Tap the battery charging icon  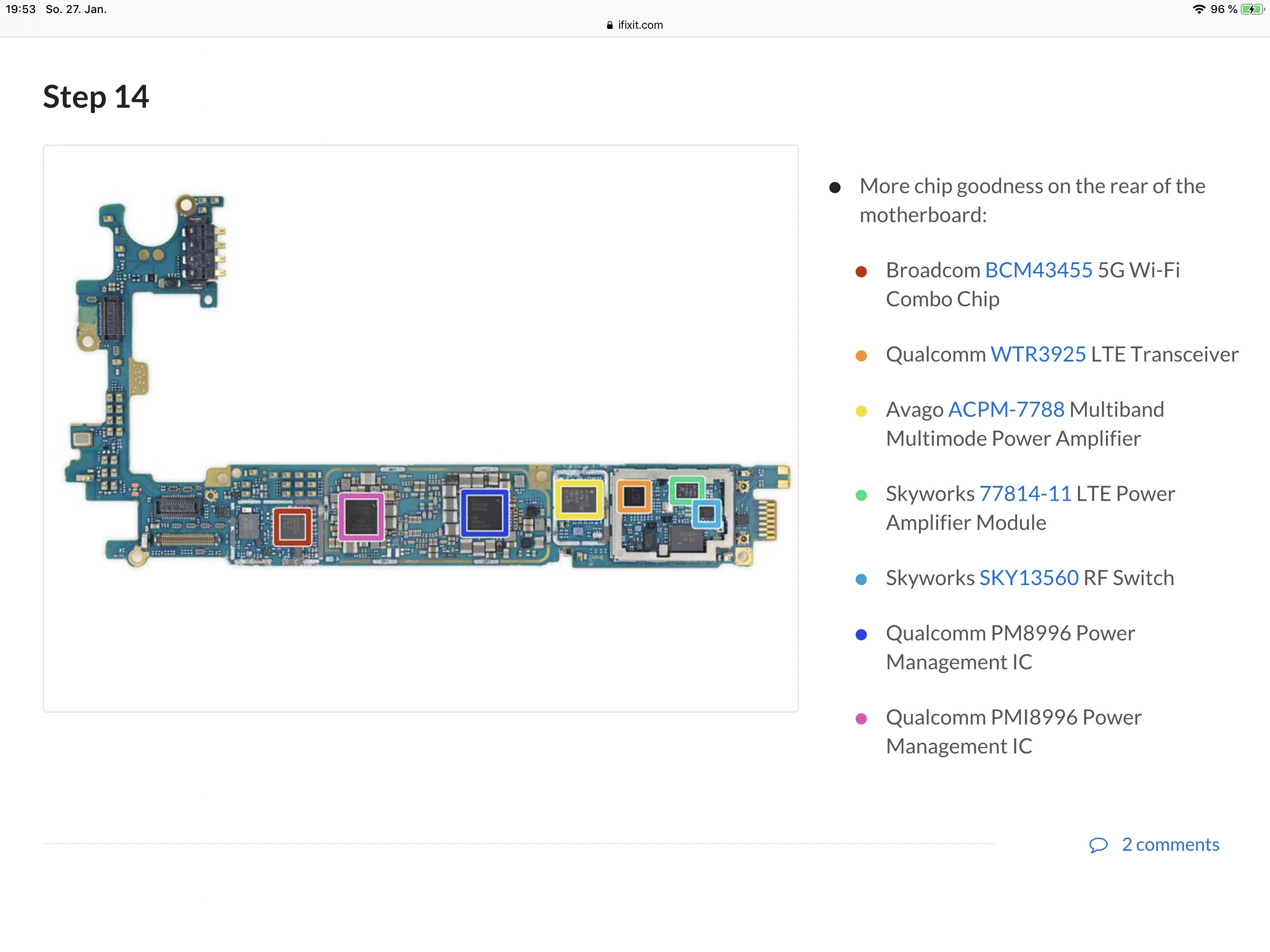pos(1252,9)
